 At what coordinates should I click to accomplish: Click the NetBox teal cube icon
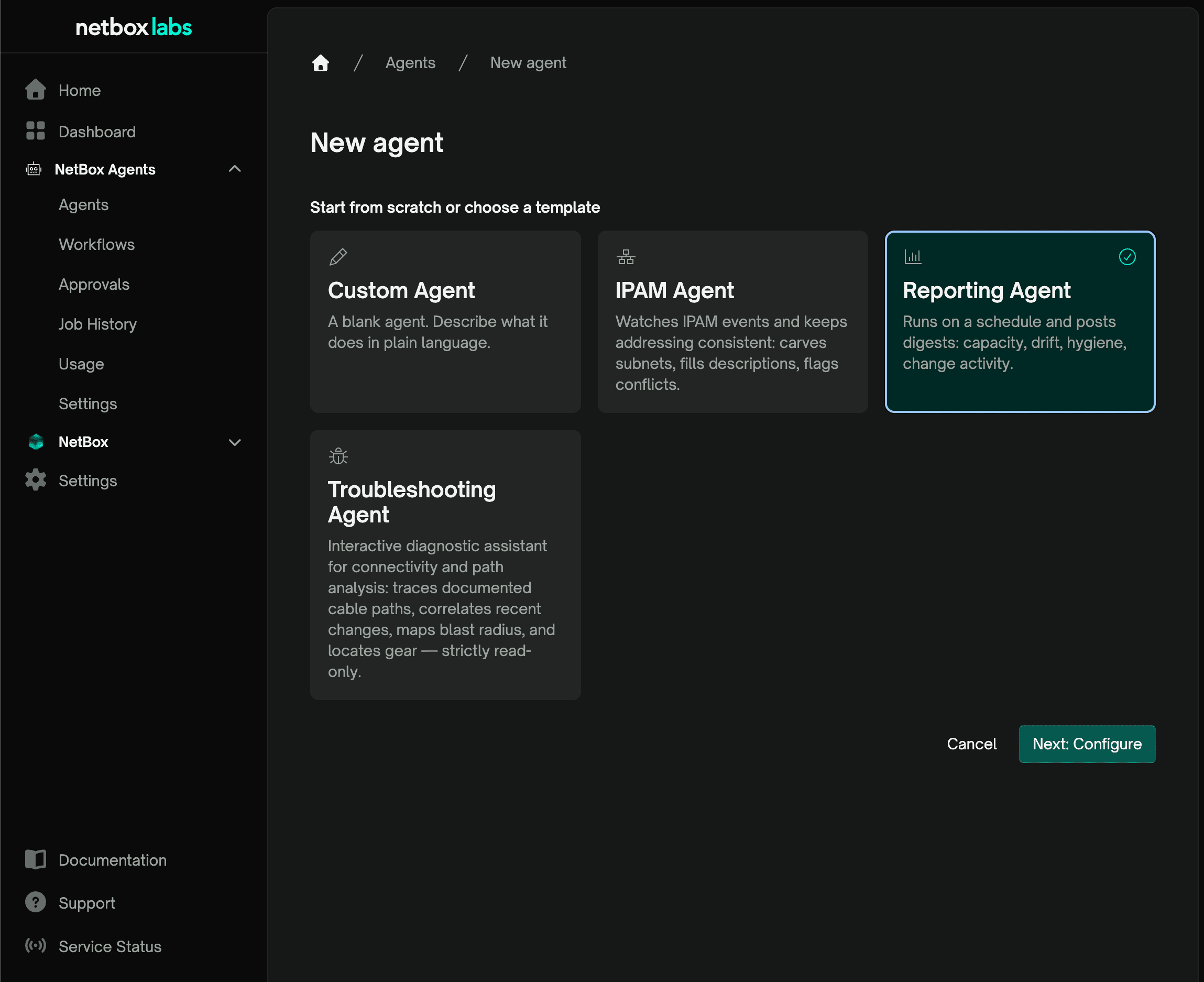click(x=36, y=441)
